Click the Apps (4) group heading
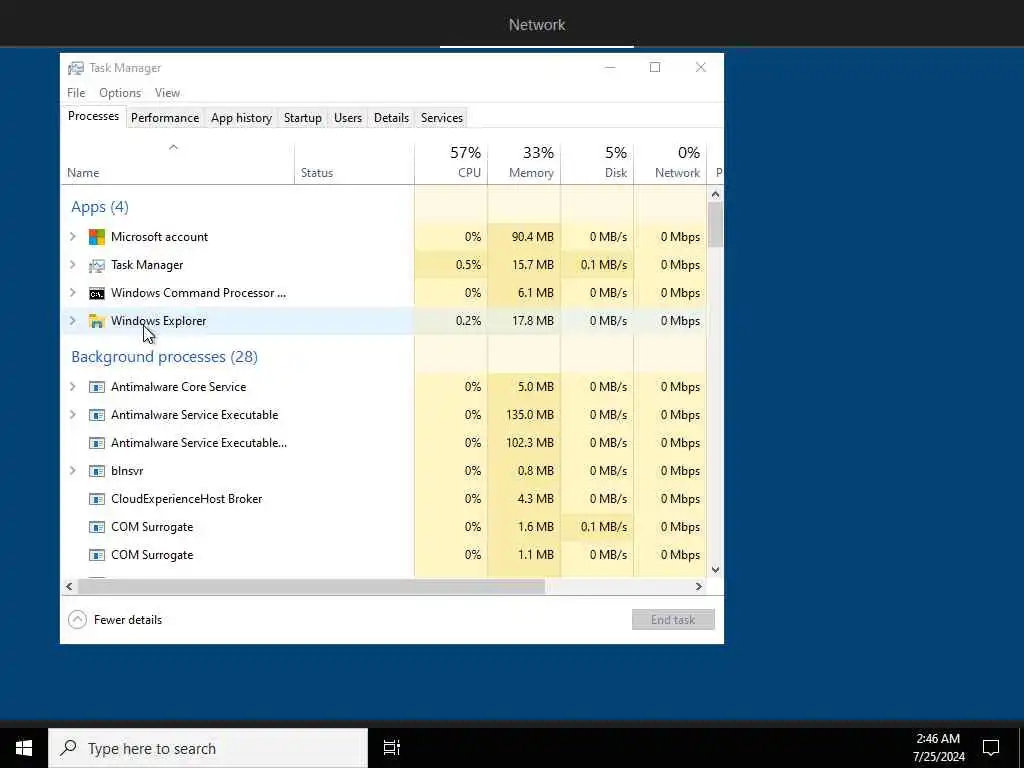The image size is (1024, 768). (100, 207)
